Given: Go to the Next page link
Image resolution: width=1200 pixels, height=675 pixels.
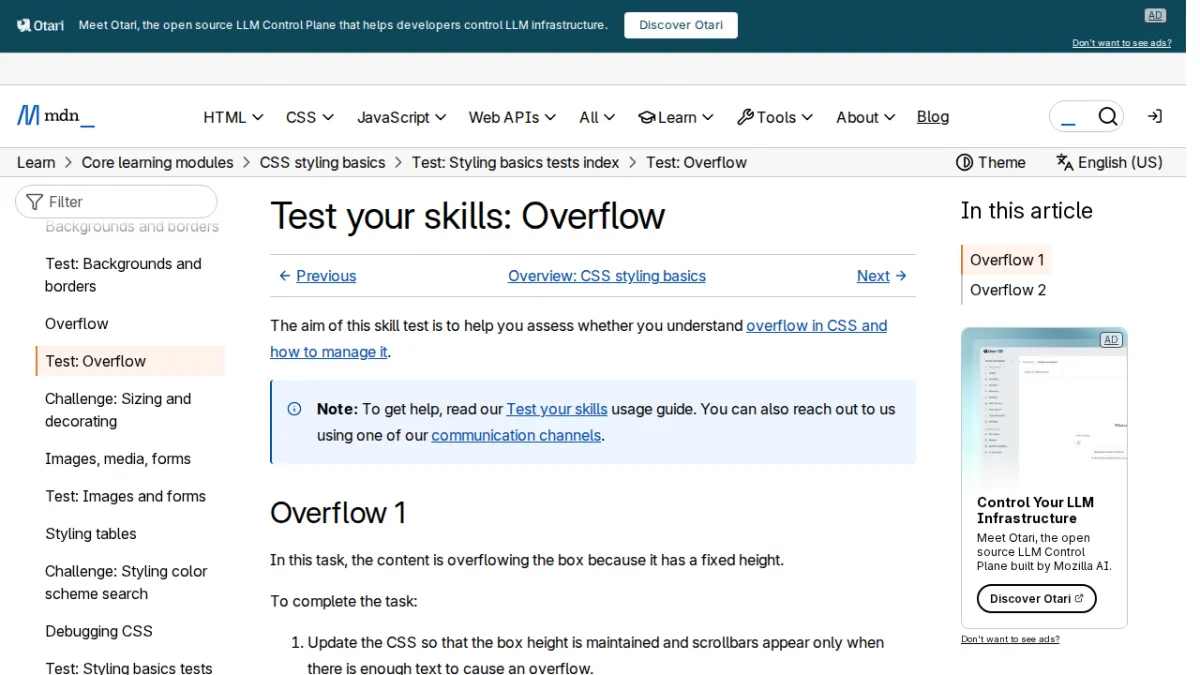Looking at the screenshot, I should tap(882, 276).
